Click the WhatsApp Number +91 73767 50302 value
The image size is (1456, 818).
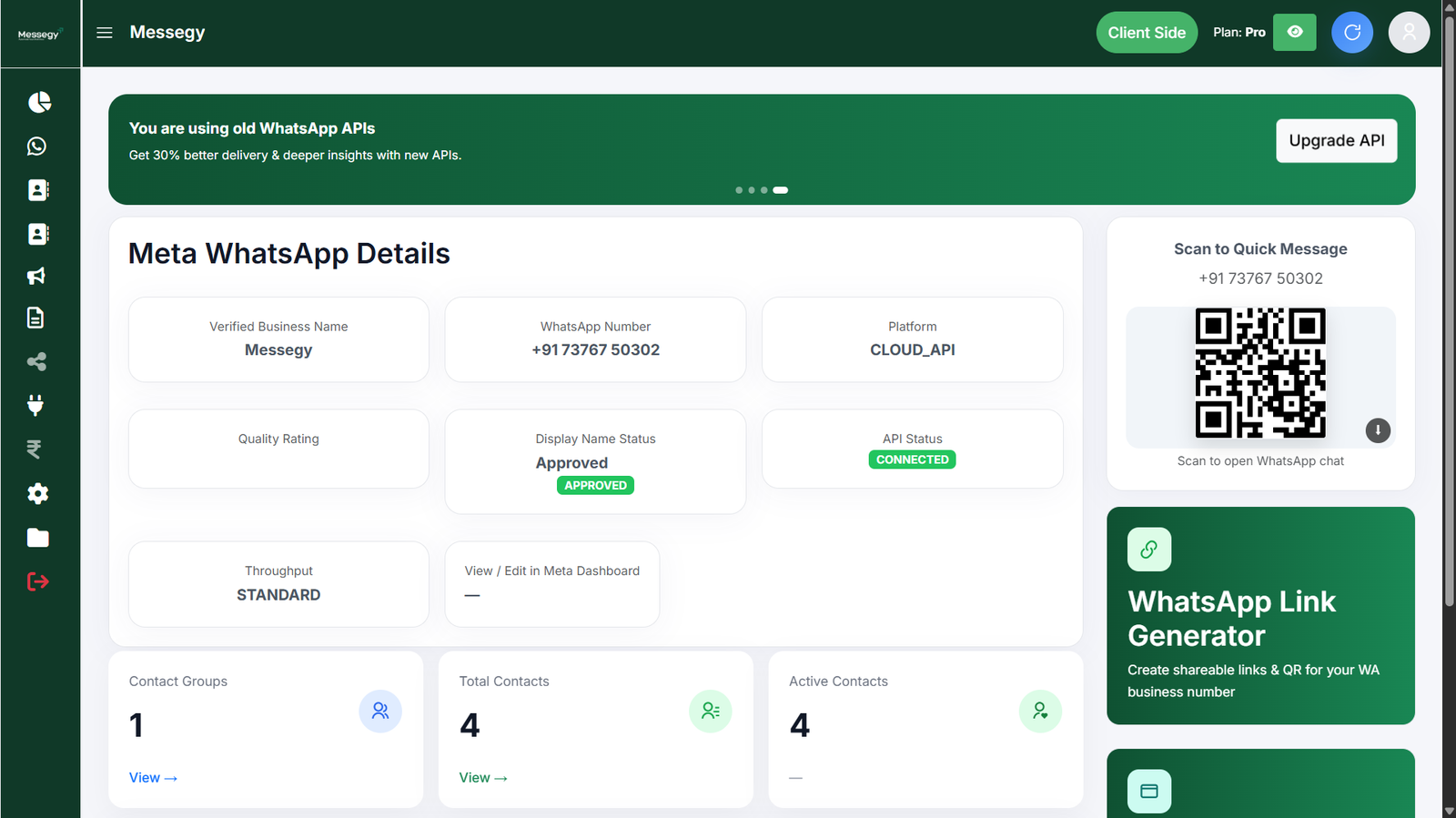coord(595,349)
